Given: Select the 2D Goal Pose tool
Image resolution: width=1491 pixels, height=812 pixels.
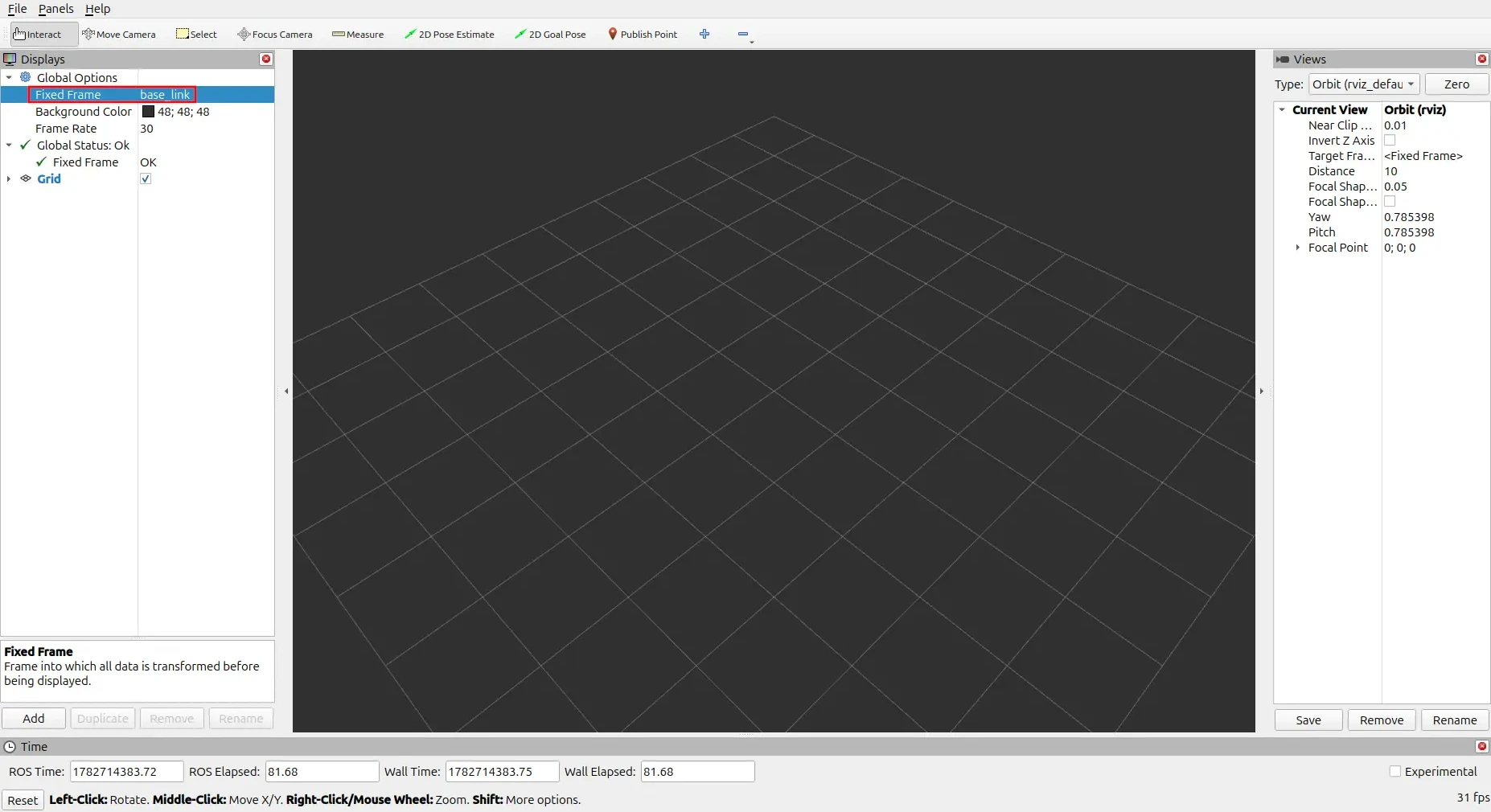Looking at the screenshot, I should click(550, 34).
